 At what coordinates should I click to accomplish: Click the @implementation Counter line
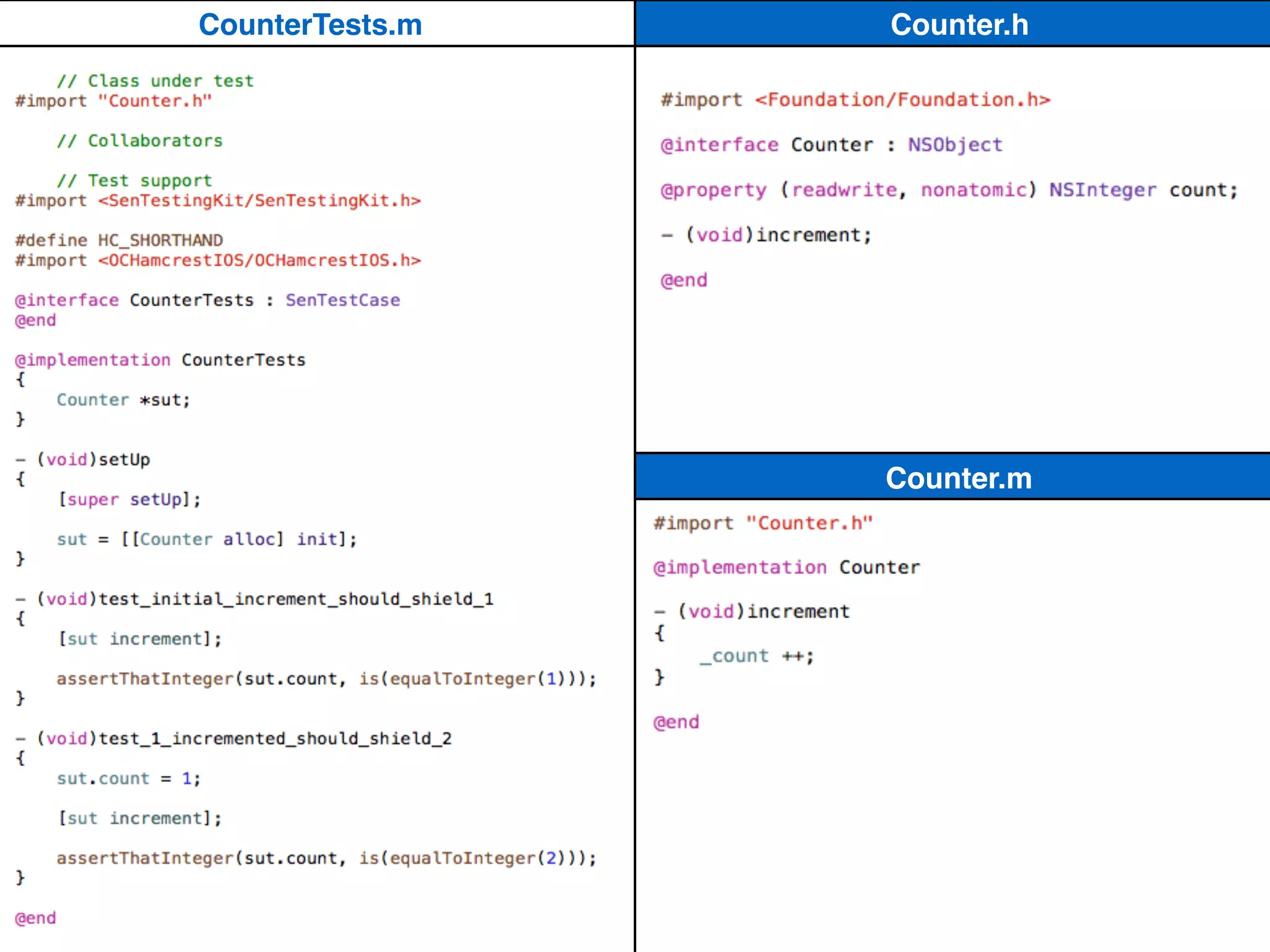pos(786,568)
